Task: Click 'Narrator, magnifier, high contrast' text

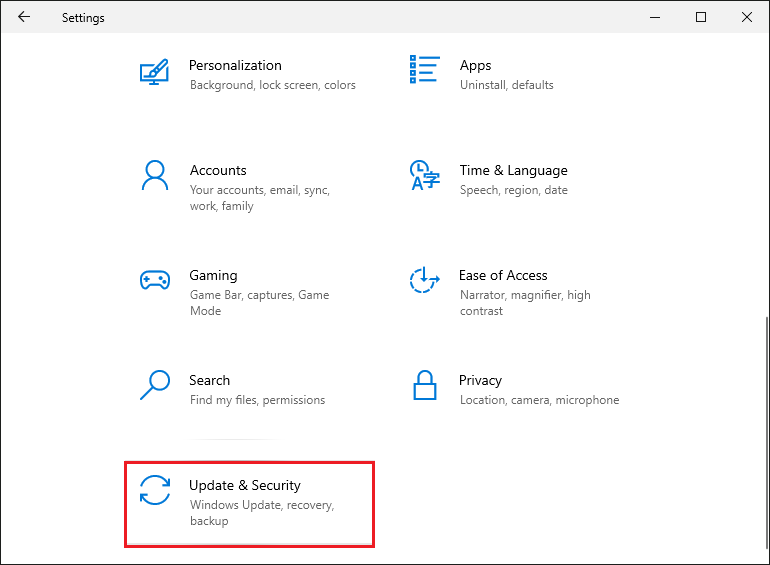Action: [525, 303]
